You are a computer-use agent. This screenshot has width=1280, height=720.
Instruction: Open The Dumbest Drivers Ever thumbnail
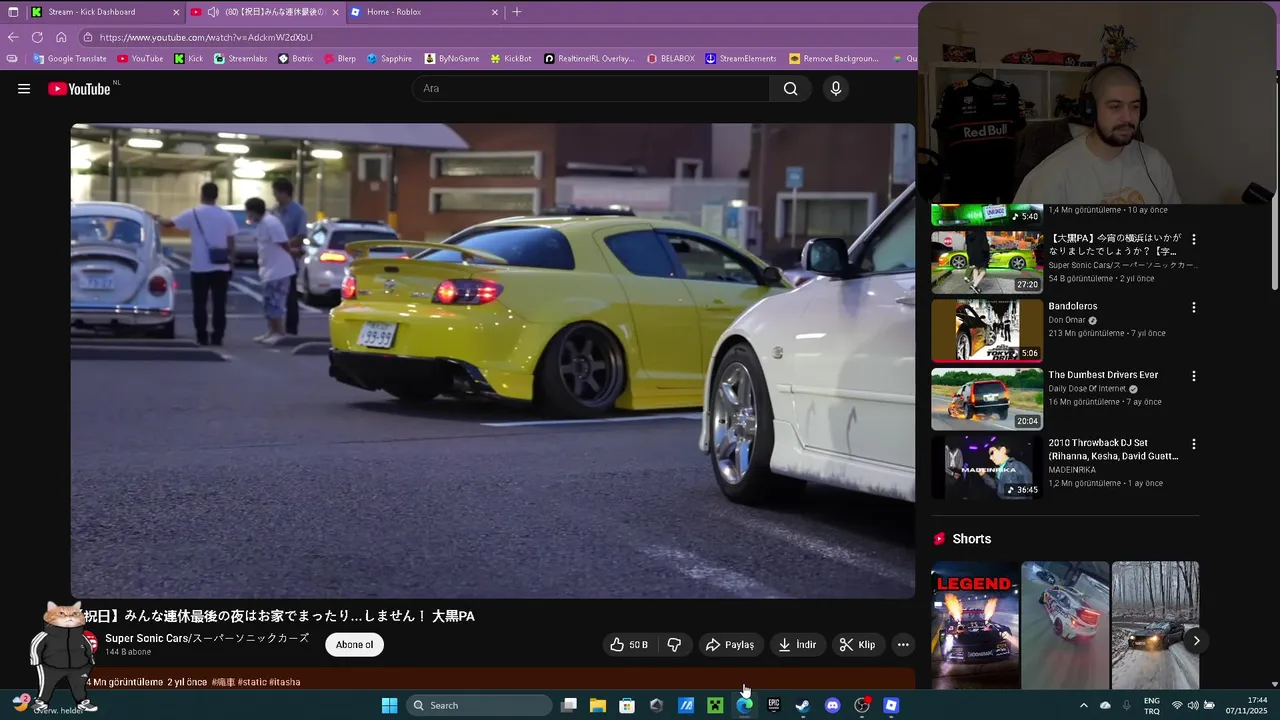[x=987, y=399]
